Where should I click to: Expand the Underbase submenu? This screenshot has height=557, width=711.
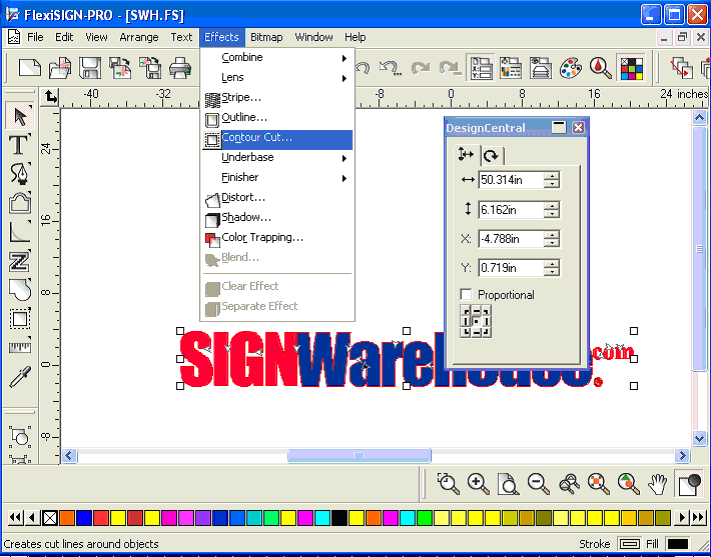pos(277,157)
